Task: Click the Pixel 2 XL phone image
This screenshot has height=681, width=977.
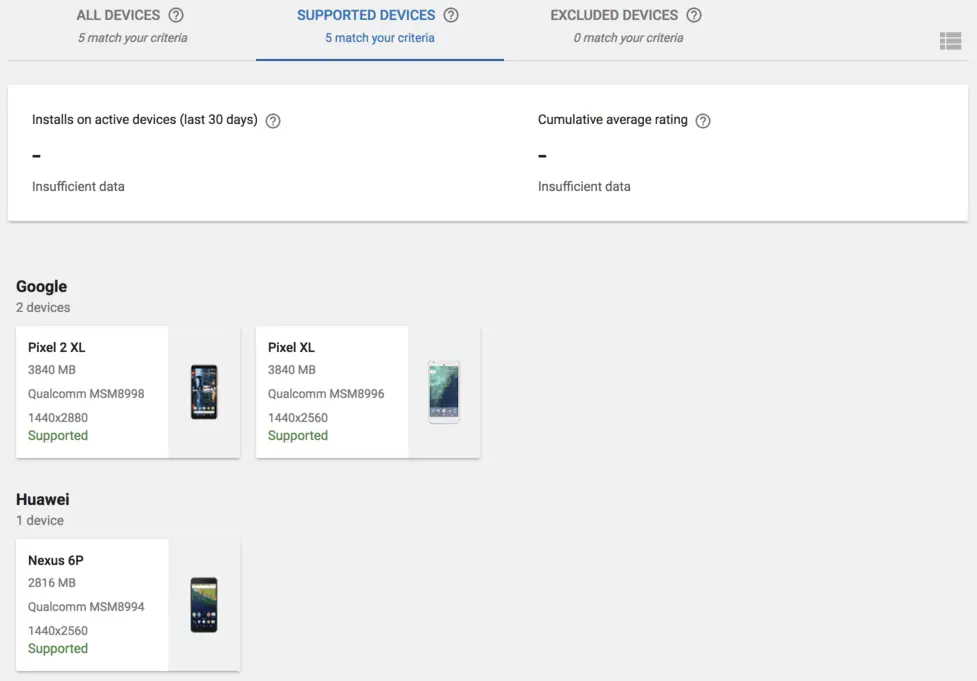Action: (204, 392)
